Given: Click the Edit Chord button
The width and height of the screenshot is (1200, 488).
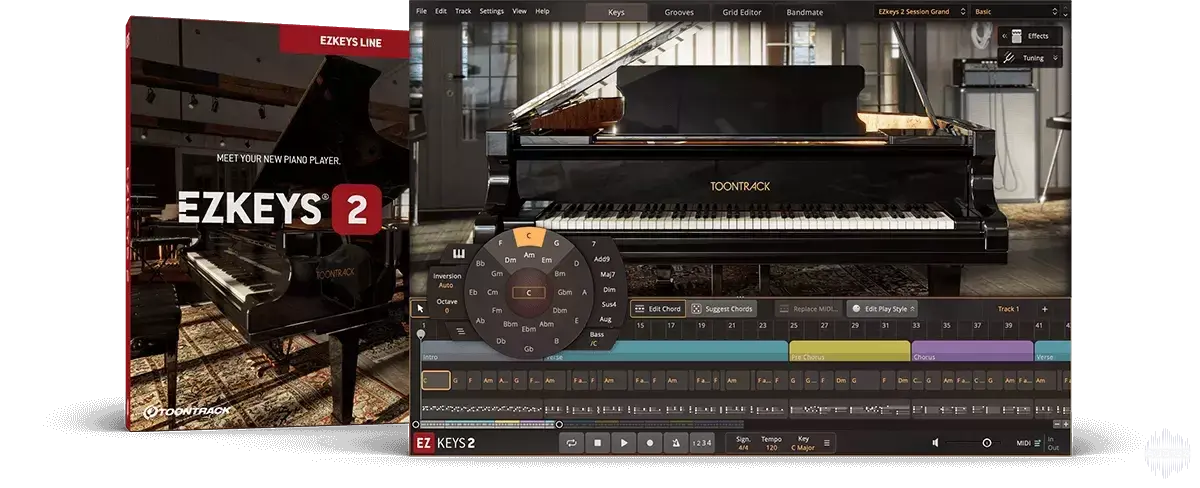Looking at the screenshot, I should tap(658, 309).
